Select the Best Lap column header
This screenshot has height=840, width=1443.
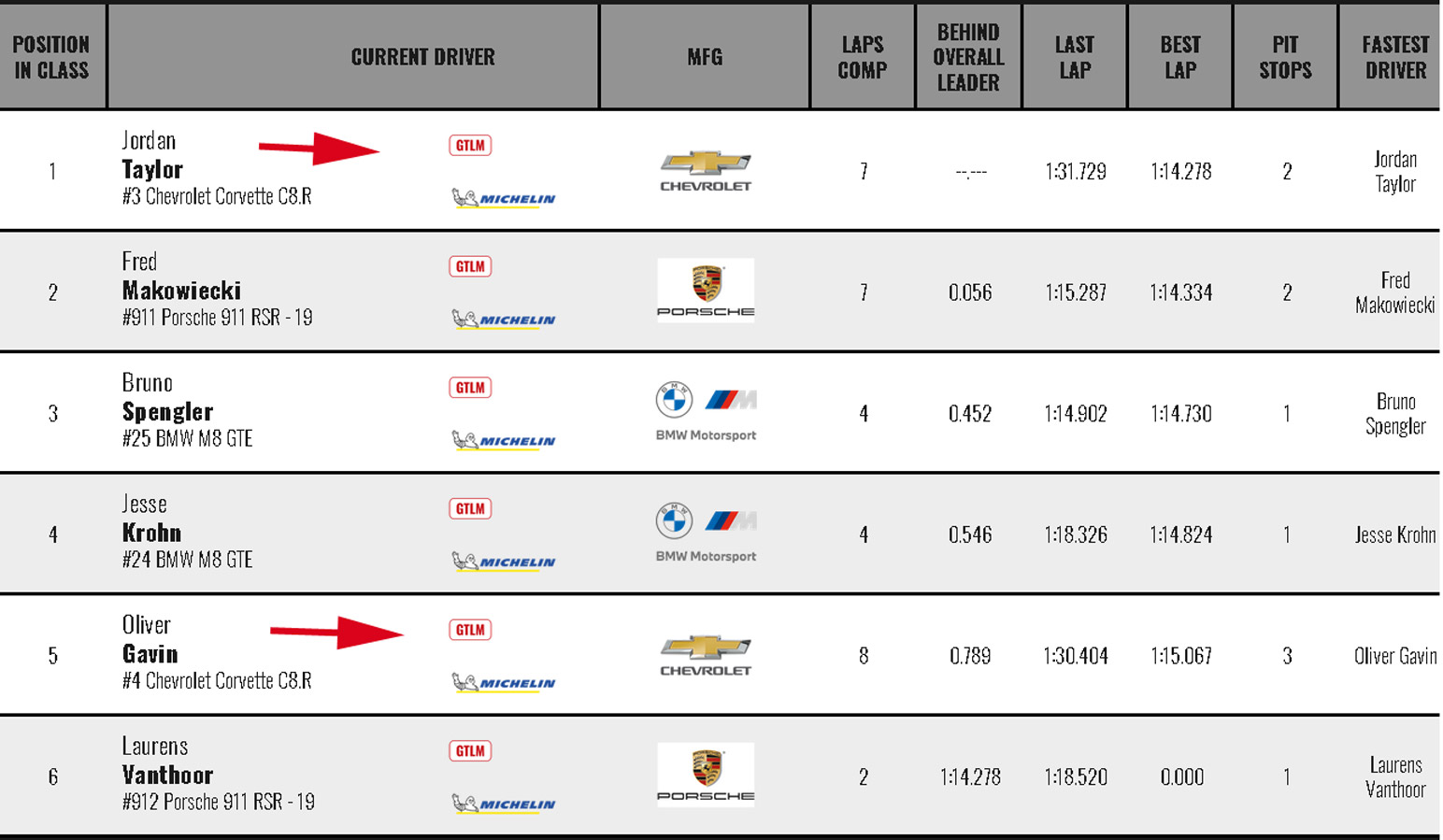(1180, 57)
